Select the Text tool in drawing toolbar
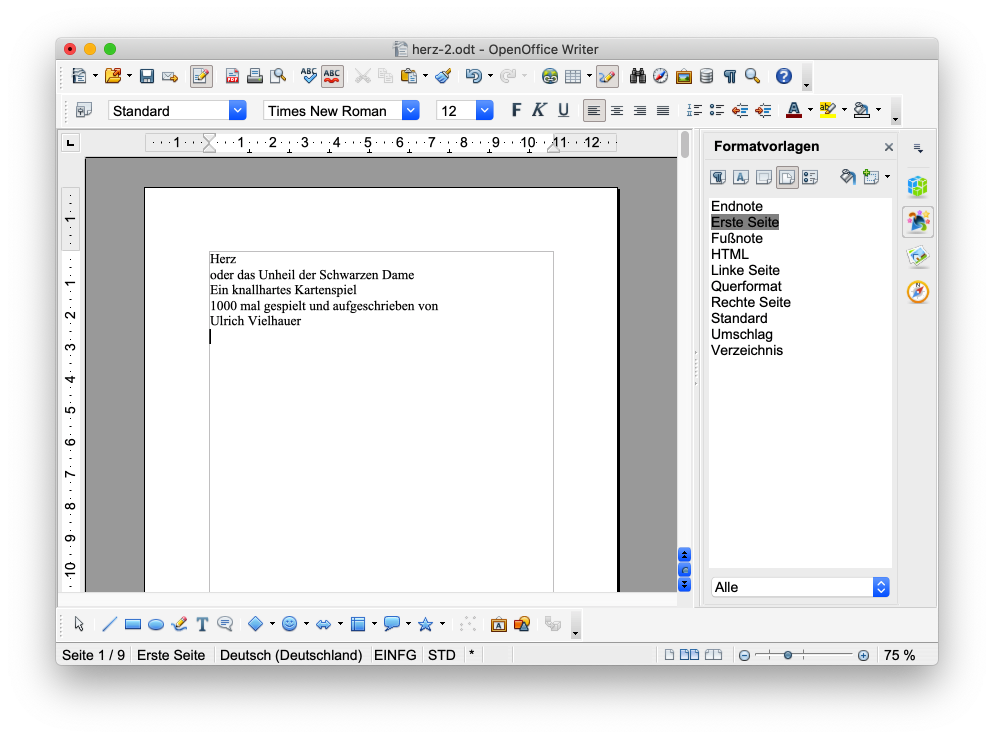This screenshot has width=994, height=739. click(202, 624)
